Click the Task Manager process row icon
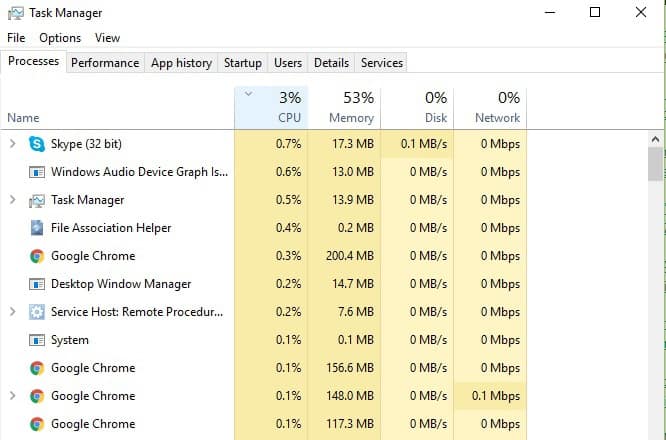The image size is (666, 440). point(37,200)
